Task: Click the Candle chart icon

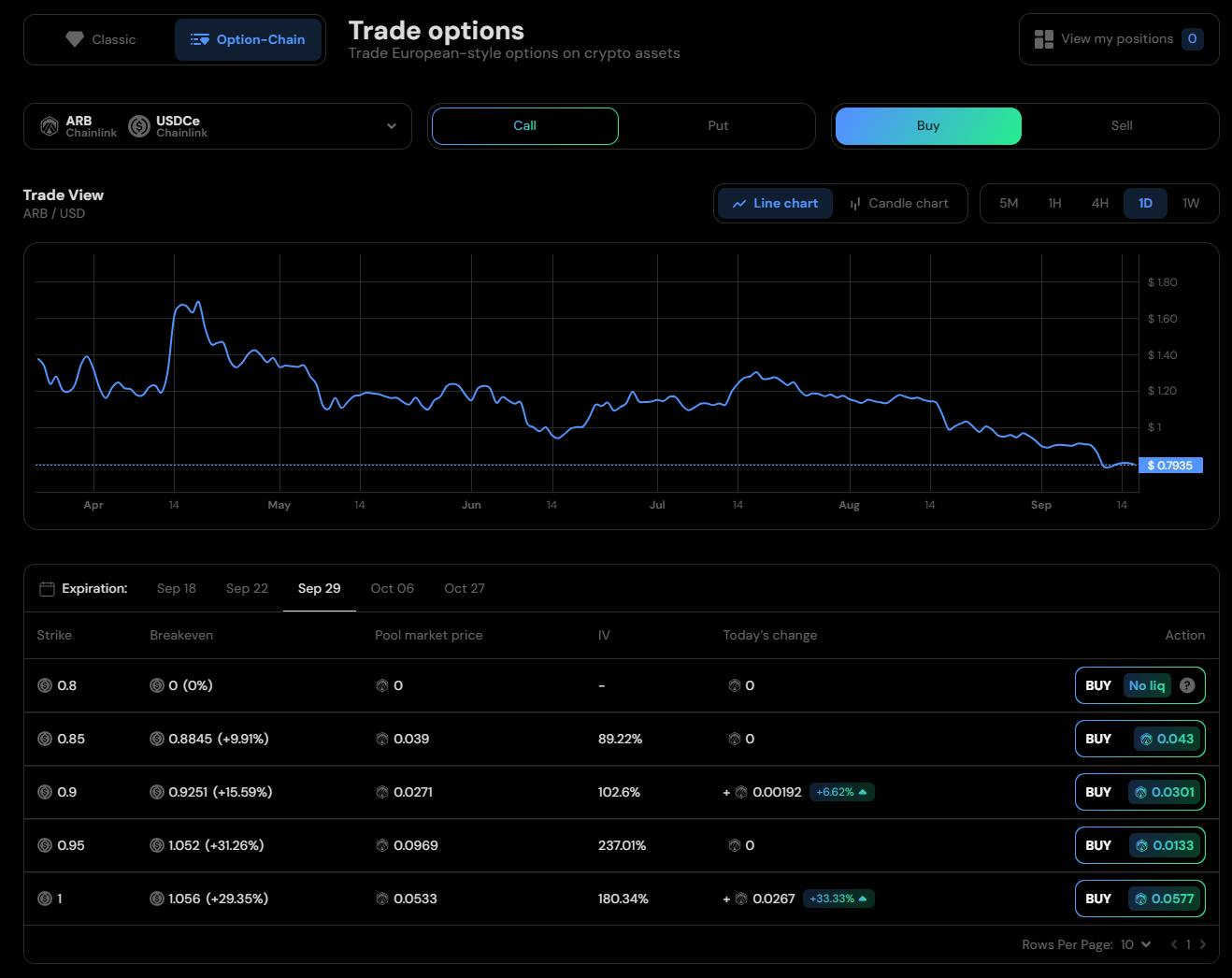Action: pos(855,204)
